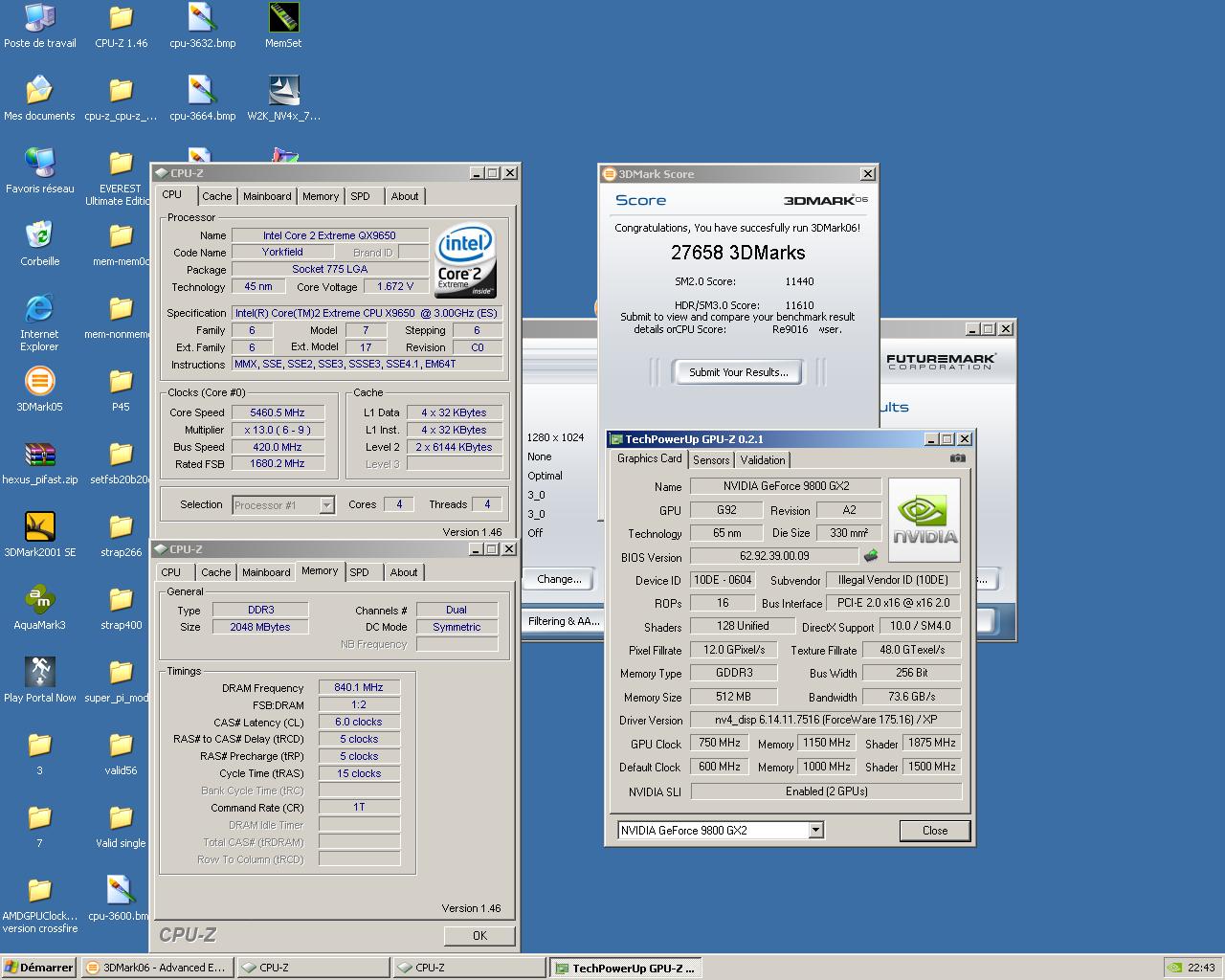Click the GPU-Z BIOS save chip icon
Image resolution: width=1225 pixels, height=980 pixels.
[x=871, y=555]
